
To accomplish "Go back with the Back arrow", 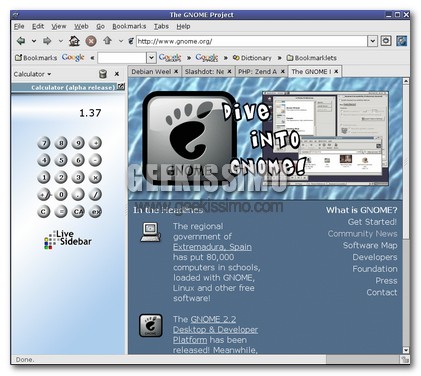I will pos(21,41).
